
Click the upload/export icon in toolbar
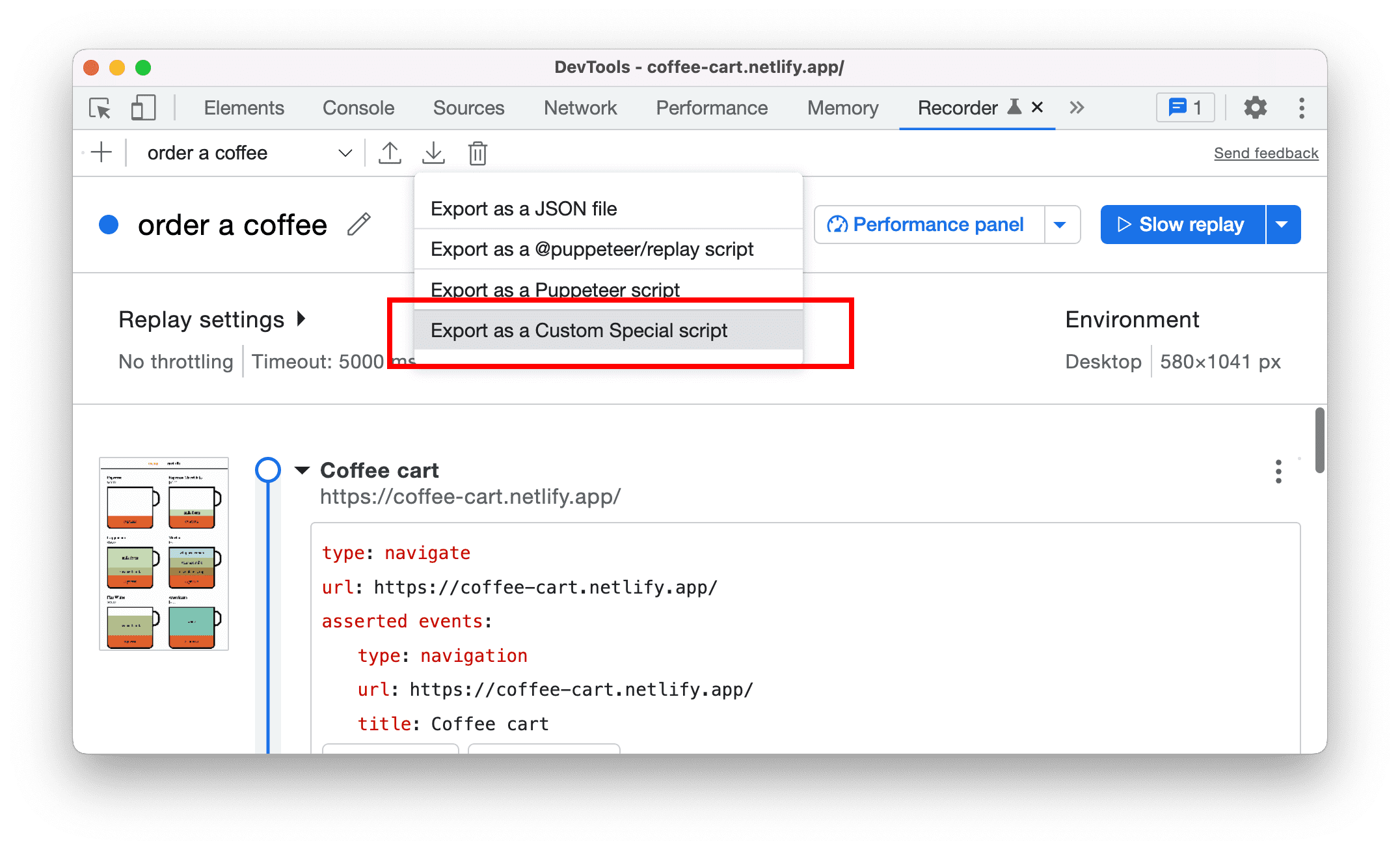[390, 152]
